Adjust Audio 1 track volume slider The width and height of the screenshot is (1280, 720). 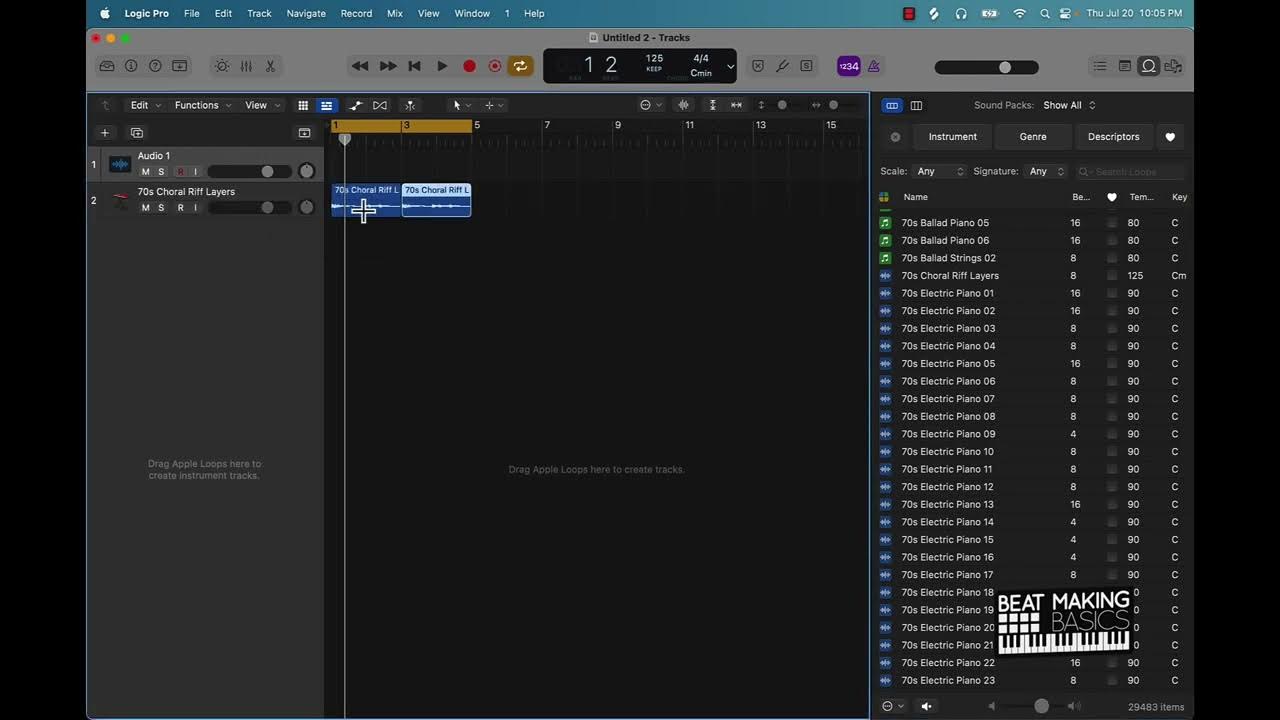click(x=250, y=172)
